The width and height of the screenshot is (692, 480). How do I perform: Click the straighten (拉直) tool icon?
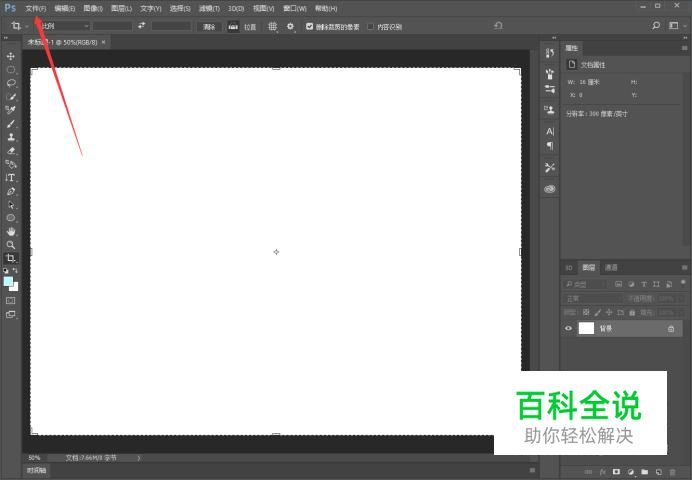(237, 26)
